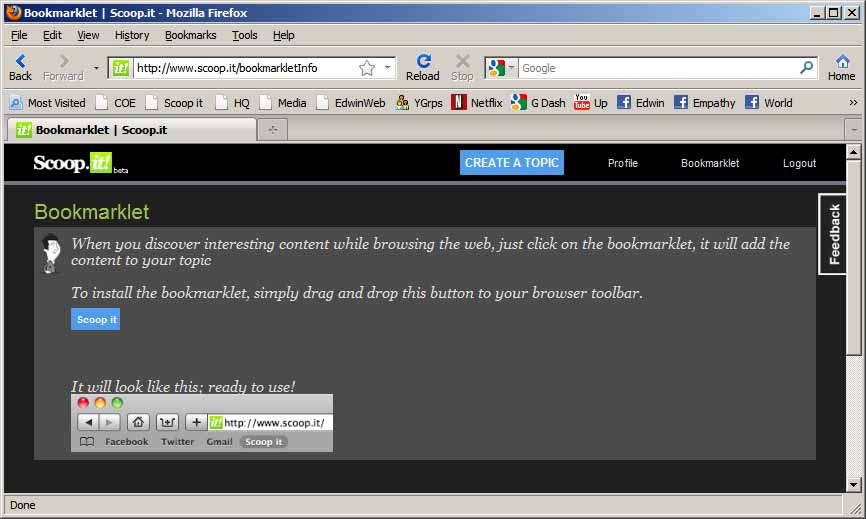Expand the back/forward history dropdown
Viewport: 866px width, 519px height.
(96, 68)
